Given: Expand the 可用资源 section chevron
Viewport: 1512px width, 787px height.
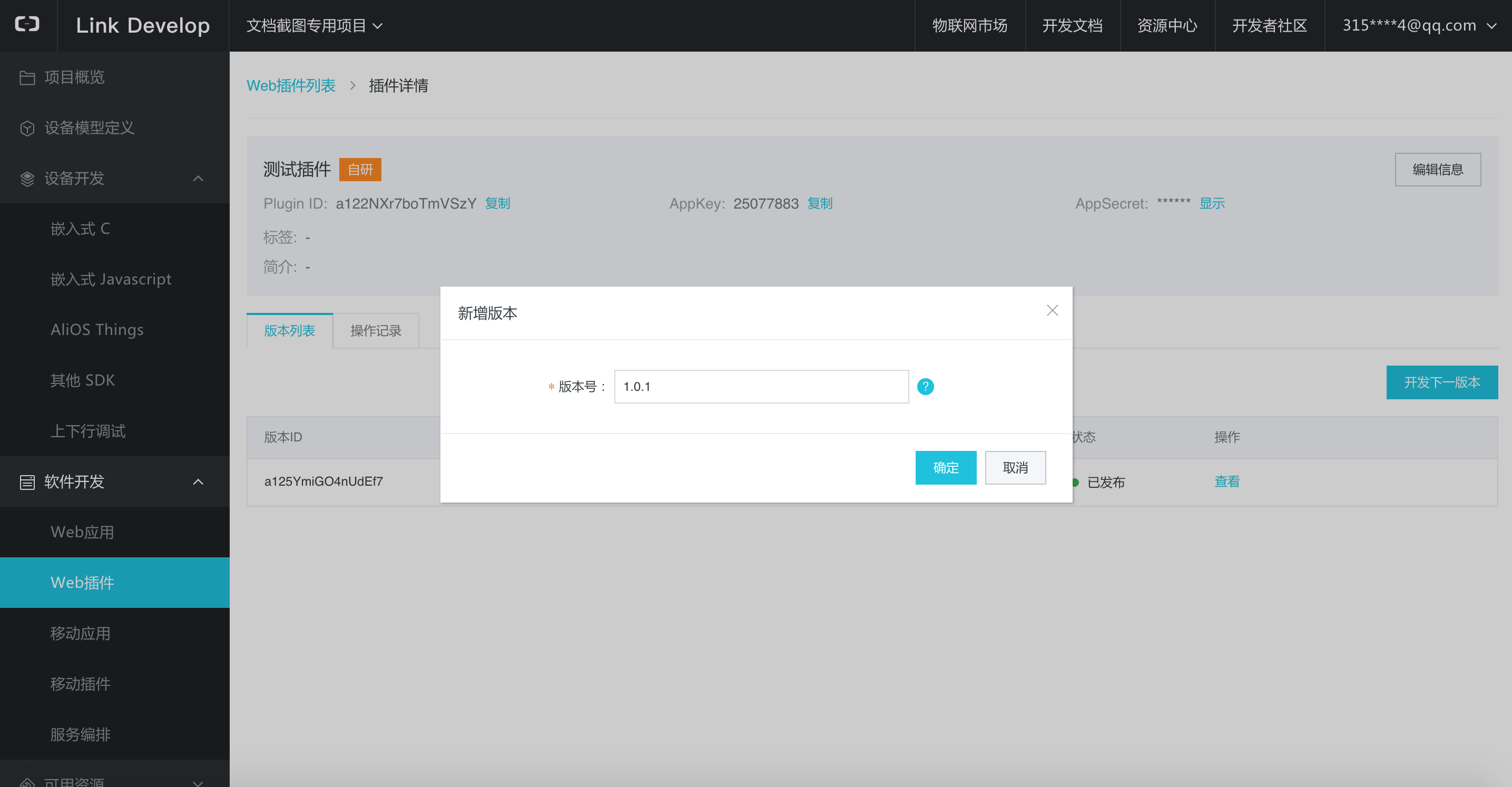Looking at the screenshot, I should (x=199, y=782).
